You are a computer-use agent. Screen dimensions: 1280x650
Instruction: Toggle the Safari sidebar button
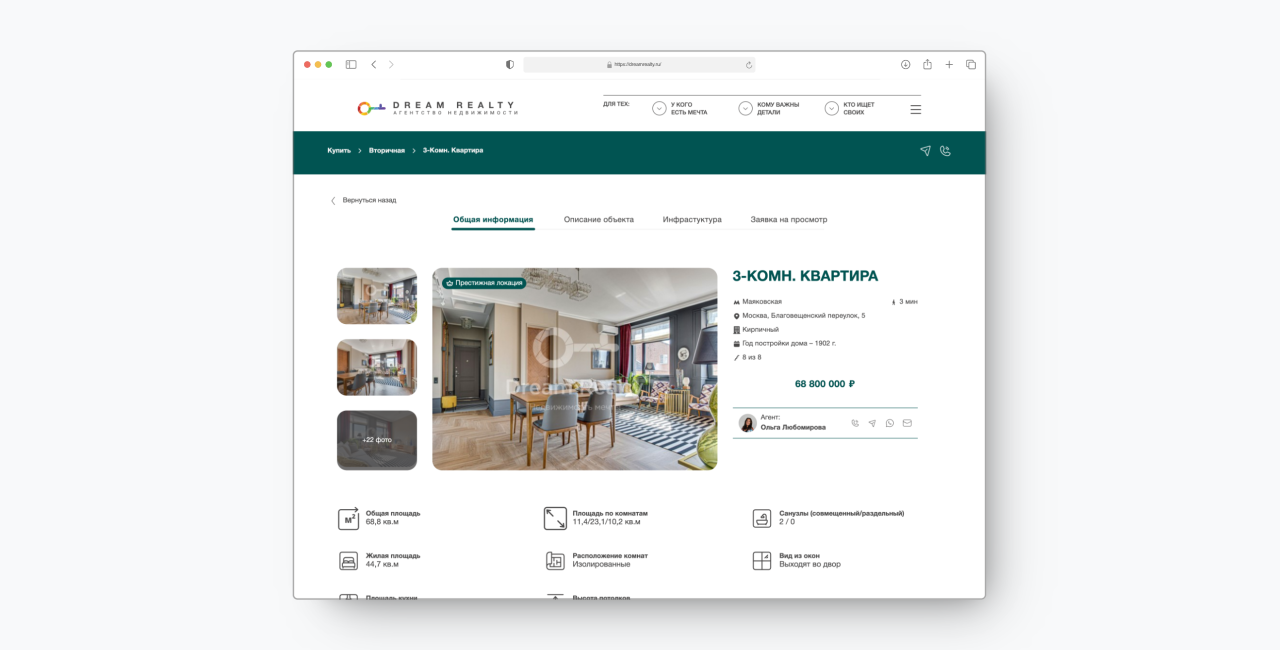pos(351,64)
